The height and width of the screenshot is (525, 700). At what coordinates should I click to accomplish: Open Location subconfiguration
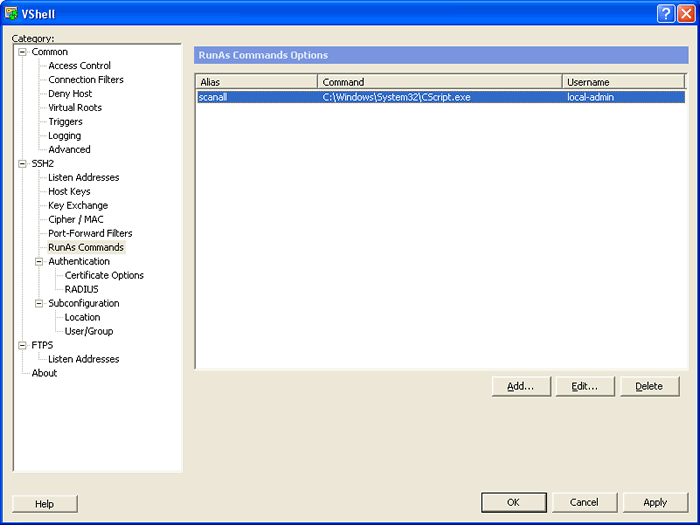(x=83, y=317)
